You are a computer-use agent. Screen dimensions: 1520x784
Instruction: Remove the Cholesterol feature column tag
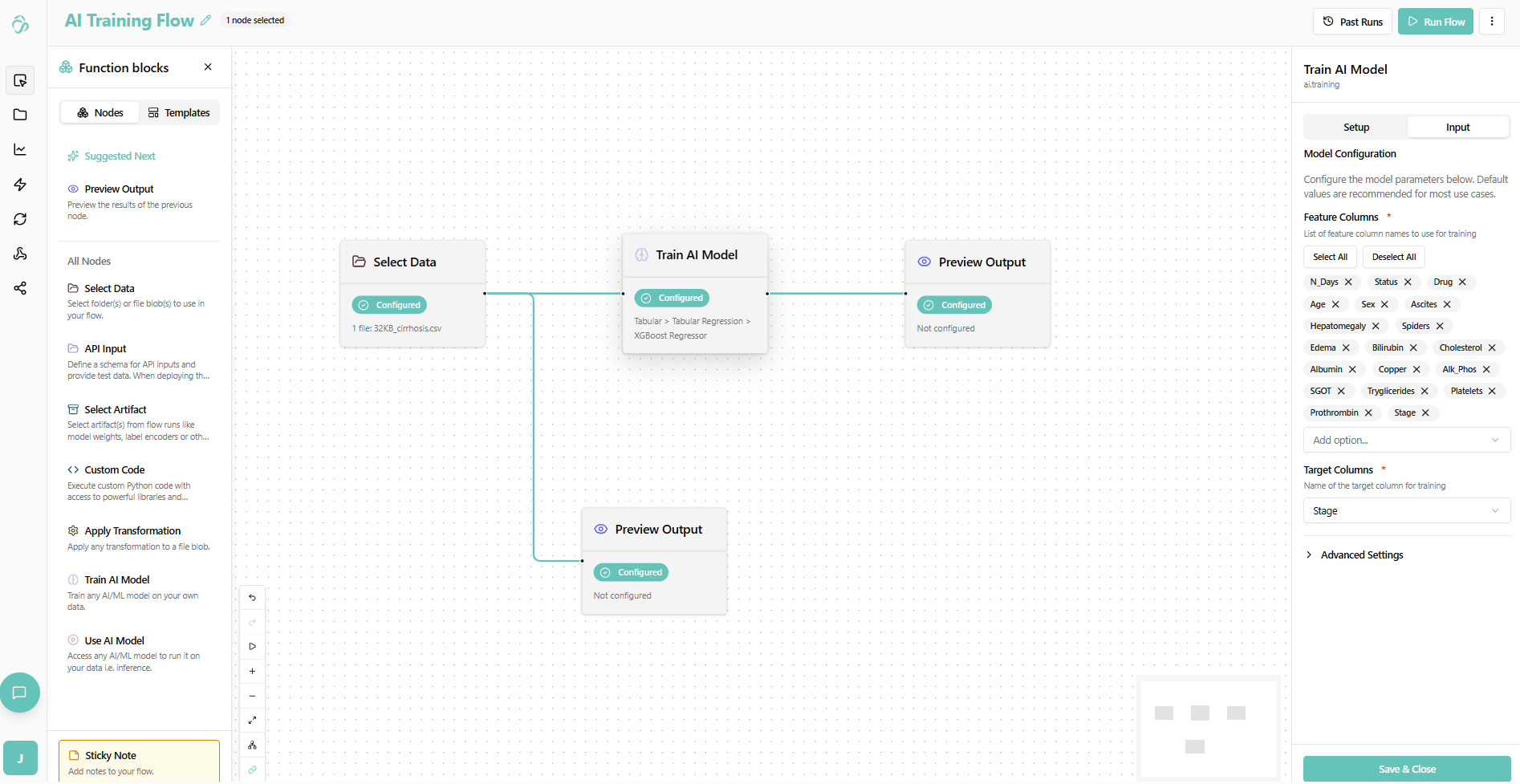(1492, 348)
